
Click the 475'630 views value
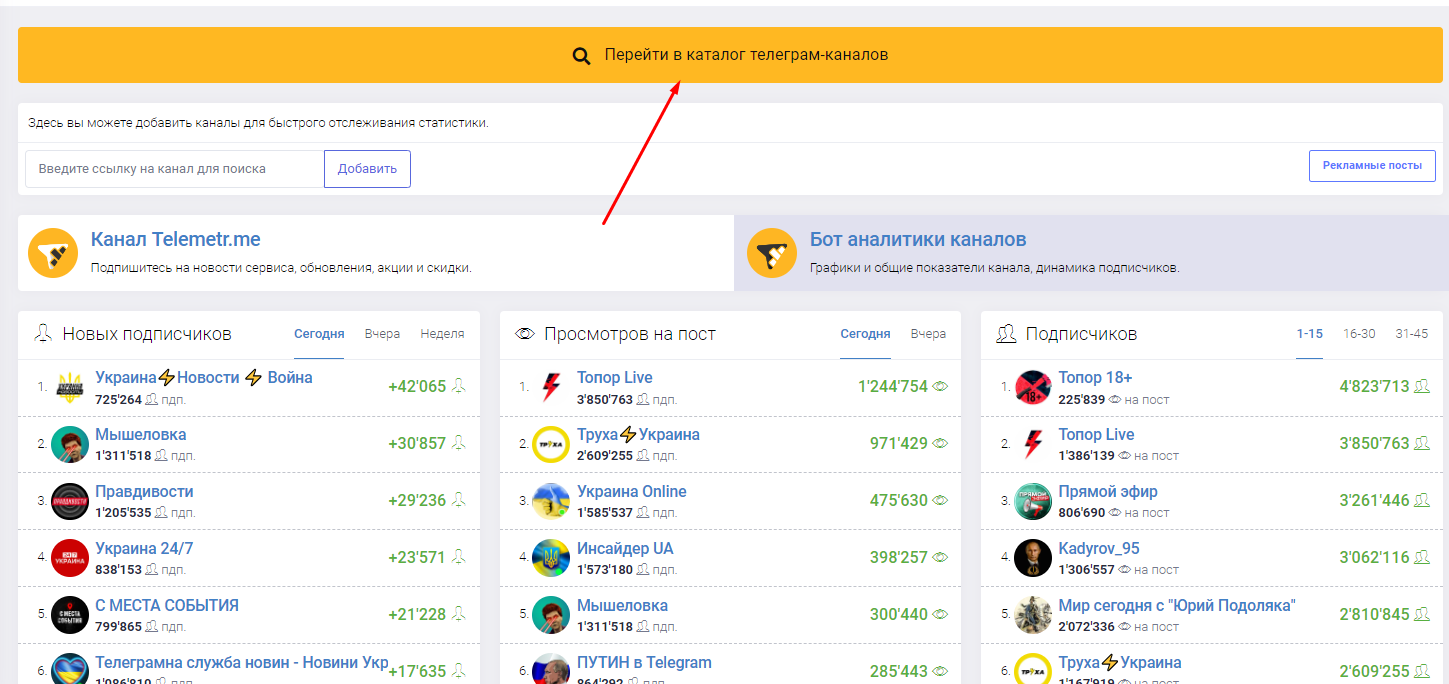(x=899, y=500)
